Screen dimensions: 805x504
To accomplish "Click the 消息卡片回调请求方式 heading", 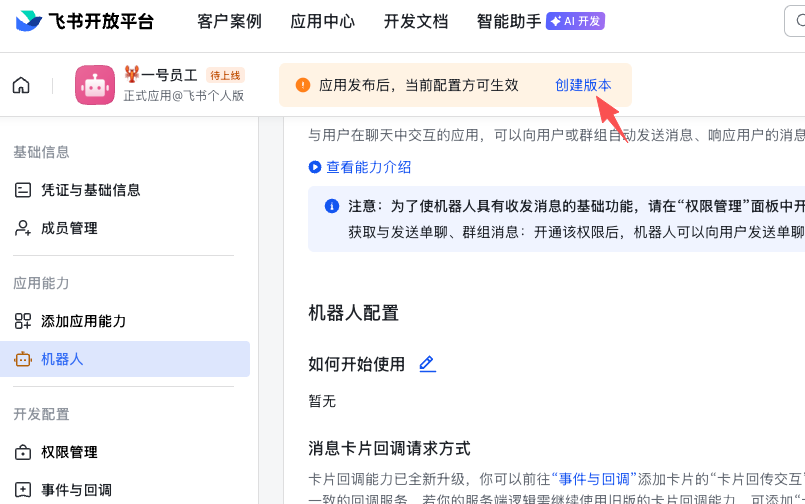I will 389,448.
